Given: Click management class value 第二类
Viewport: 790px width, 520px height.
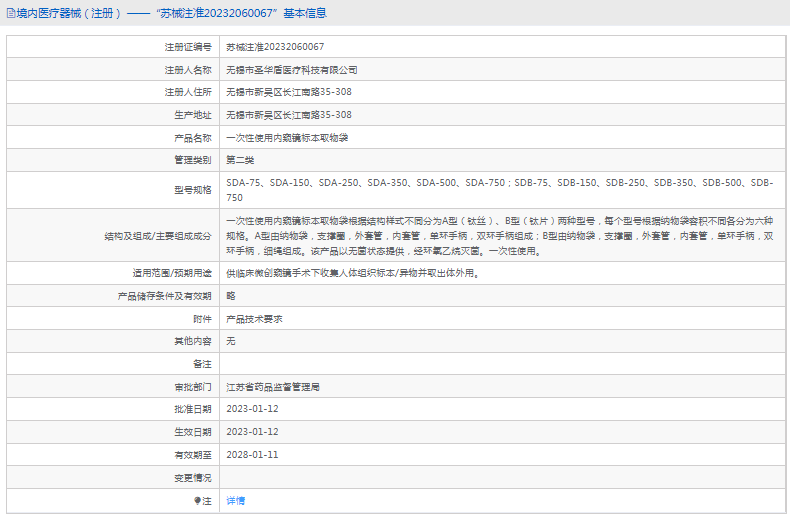Looking at the screenshot, I should pos(240,160).
